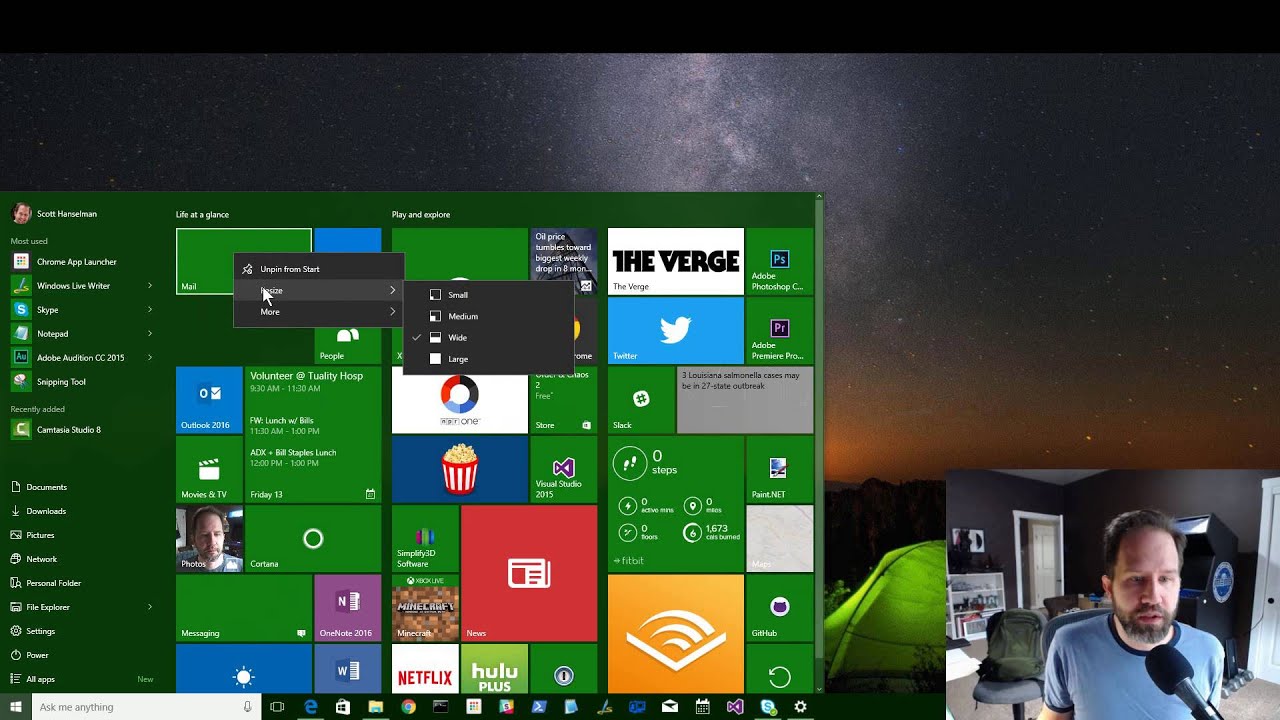Open the Netflix tile
Screen dimensions: 1280x720
425,669
